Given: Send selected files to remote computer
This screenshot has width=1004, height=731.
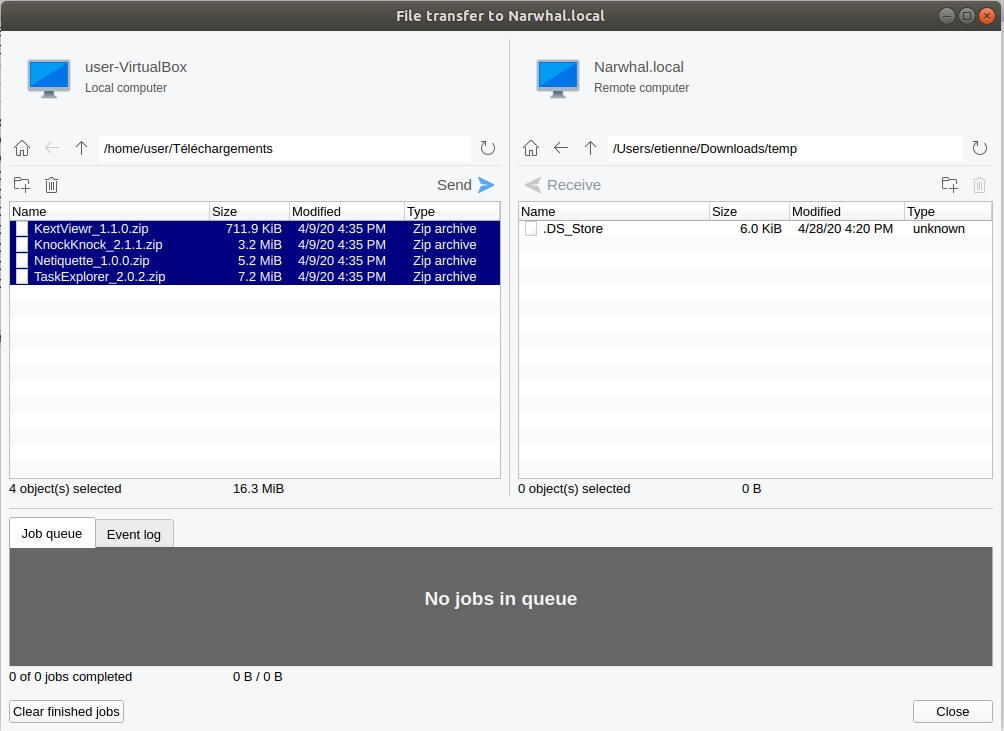Looking at the screenshot, I should pos(466,185).
